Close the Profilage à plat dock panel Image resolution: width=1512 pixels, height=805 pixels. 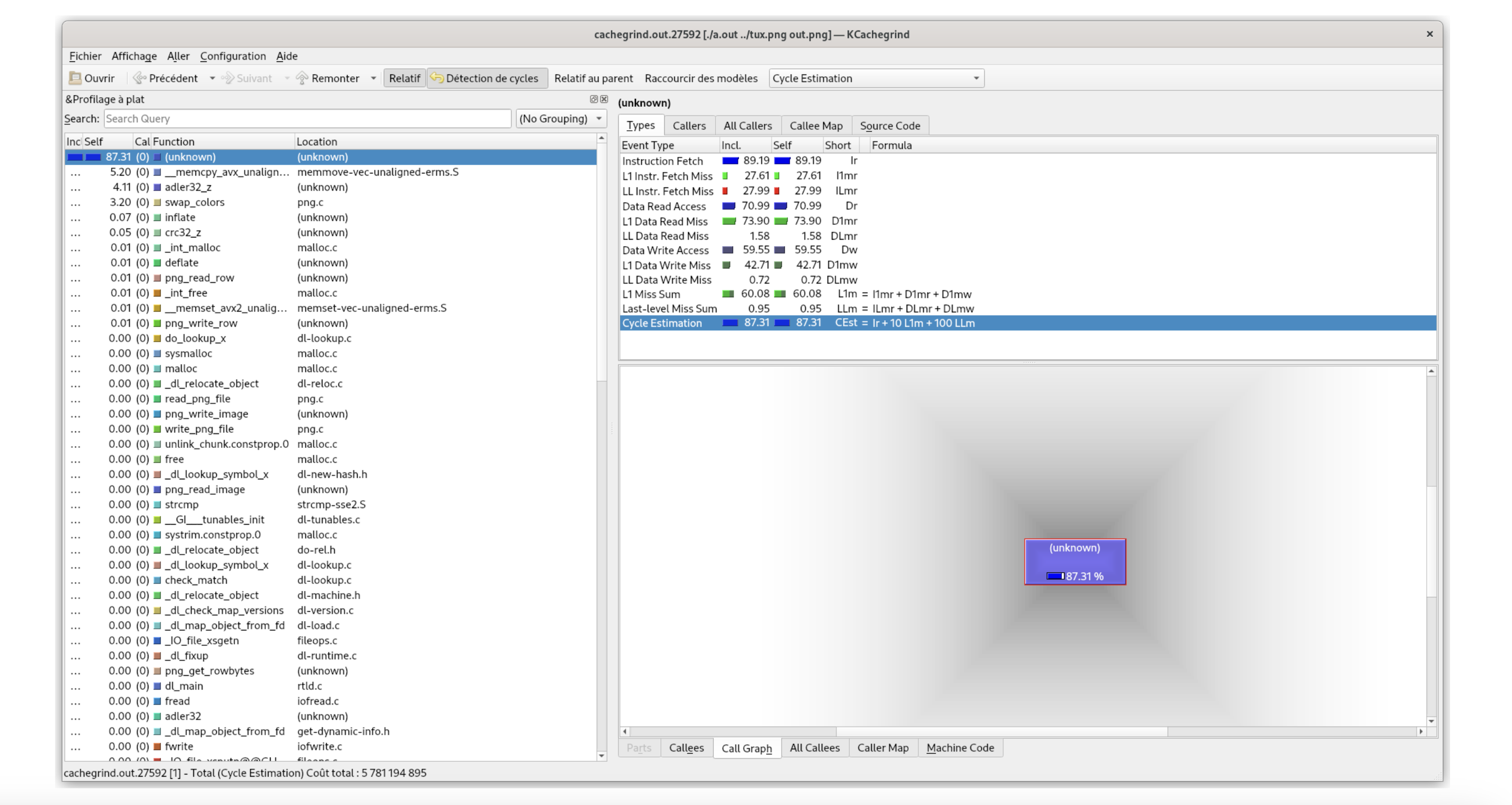tap(604, 99)
